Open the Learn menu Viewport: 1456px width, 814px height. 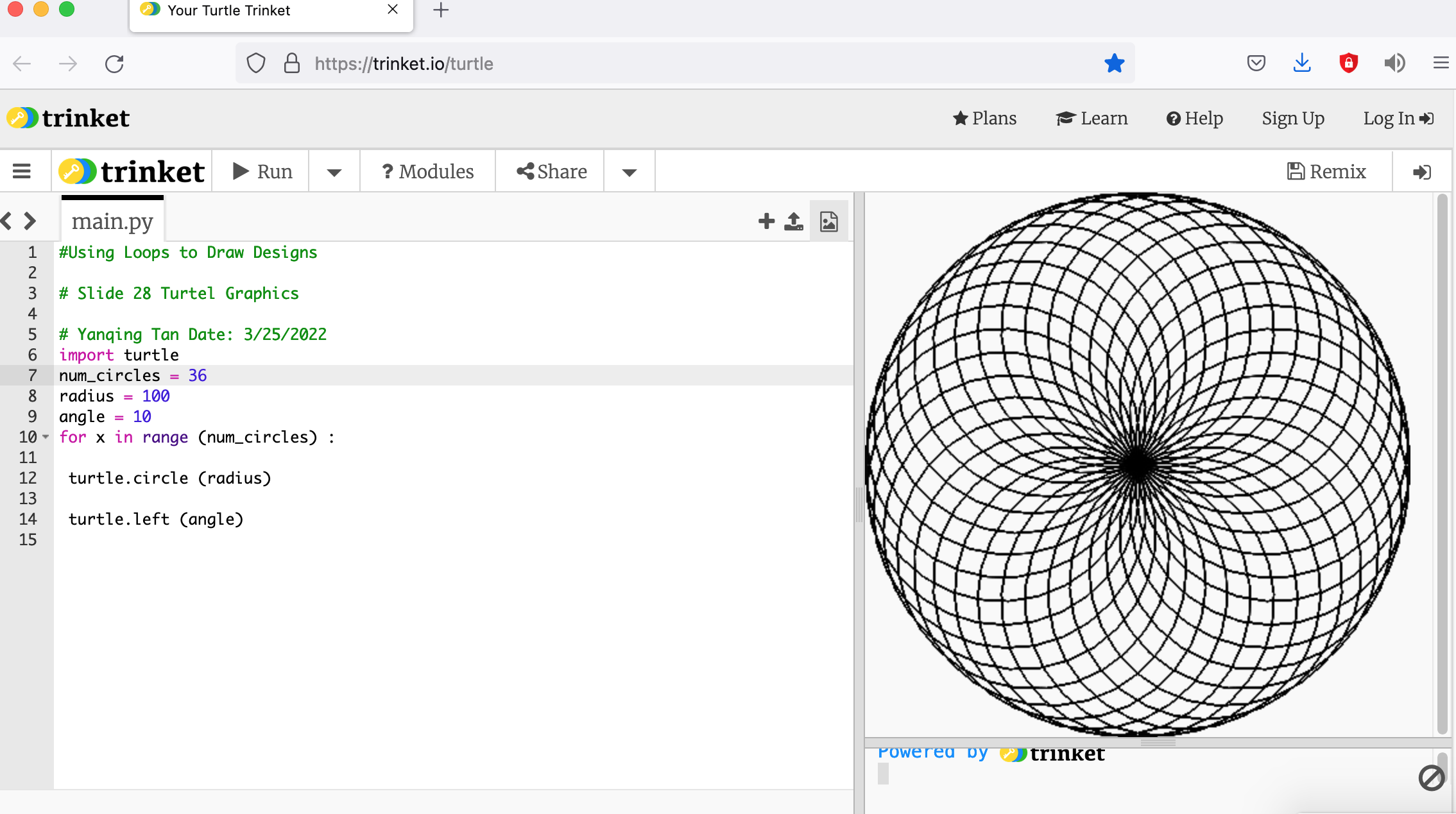(x=1092, y=118)
